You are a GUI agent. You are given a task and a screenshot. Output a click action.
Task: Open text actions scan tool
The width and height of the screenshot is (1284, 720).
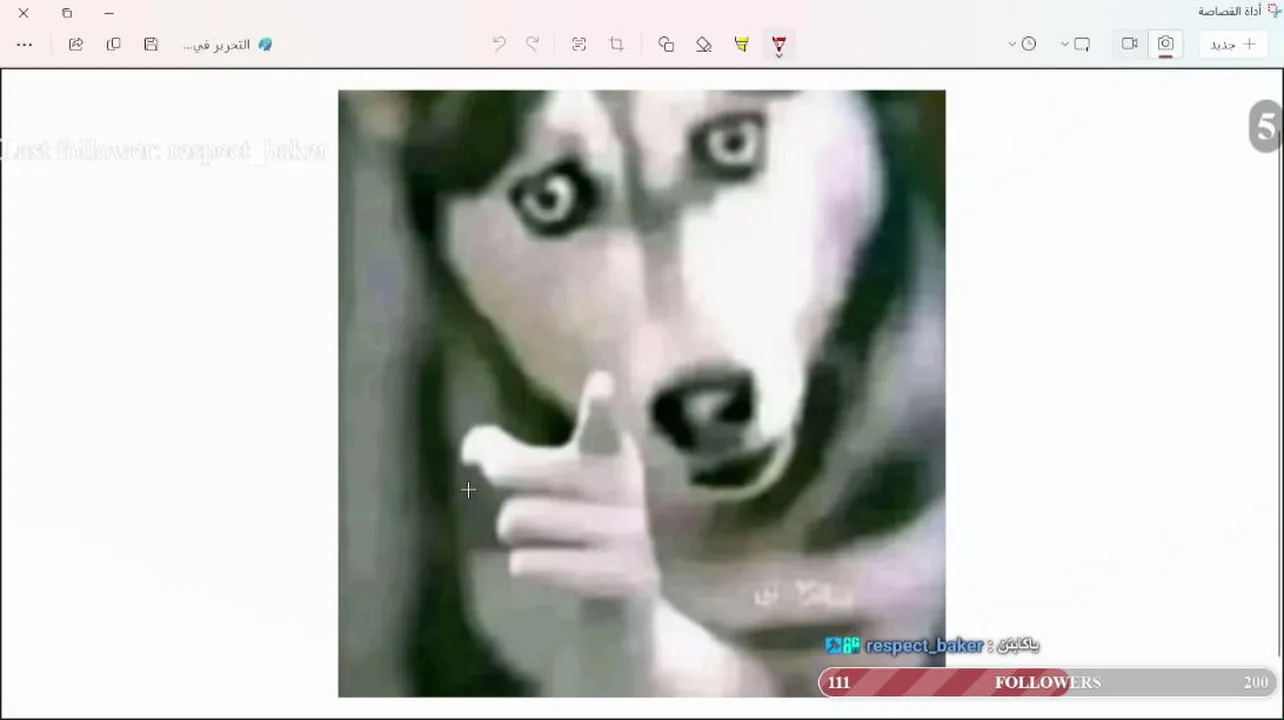[x=579, y=44]
